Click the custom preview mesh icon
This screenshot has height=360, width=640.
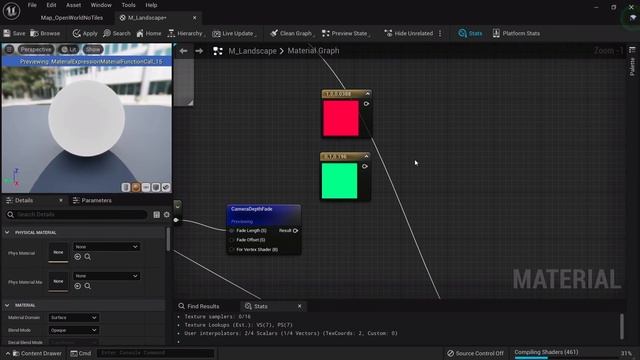tap(166, 187)
